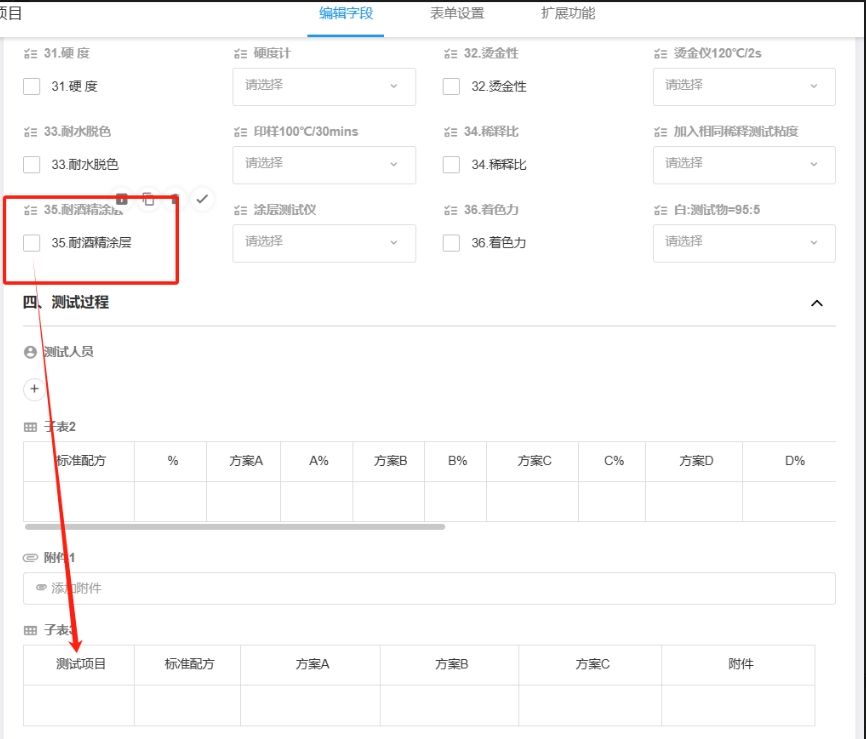The width and height of the screenshot is (866, 739).
Task: Open the 烫金仪120°C/2s dropdown
Action: pos(744,86)
